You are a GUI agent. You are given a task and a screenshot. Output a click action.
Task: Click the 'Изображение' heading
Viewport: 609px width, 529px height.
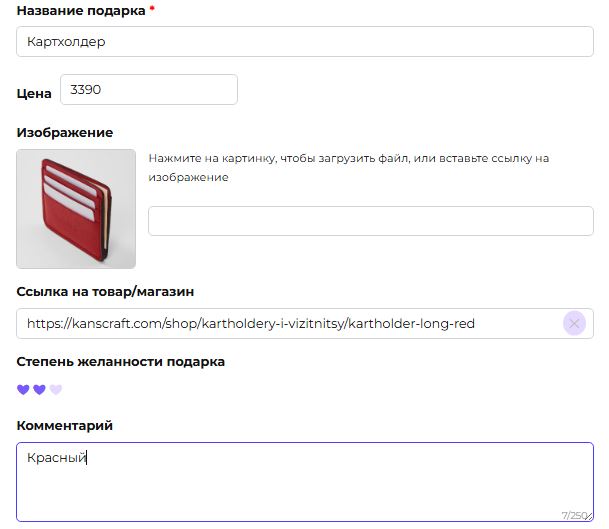pos(65,132)
